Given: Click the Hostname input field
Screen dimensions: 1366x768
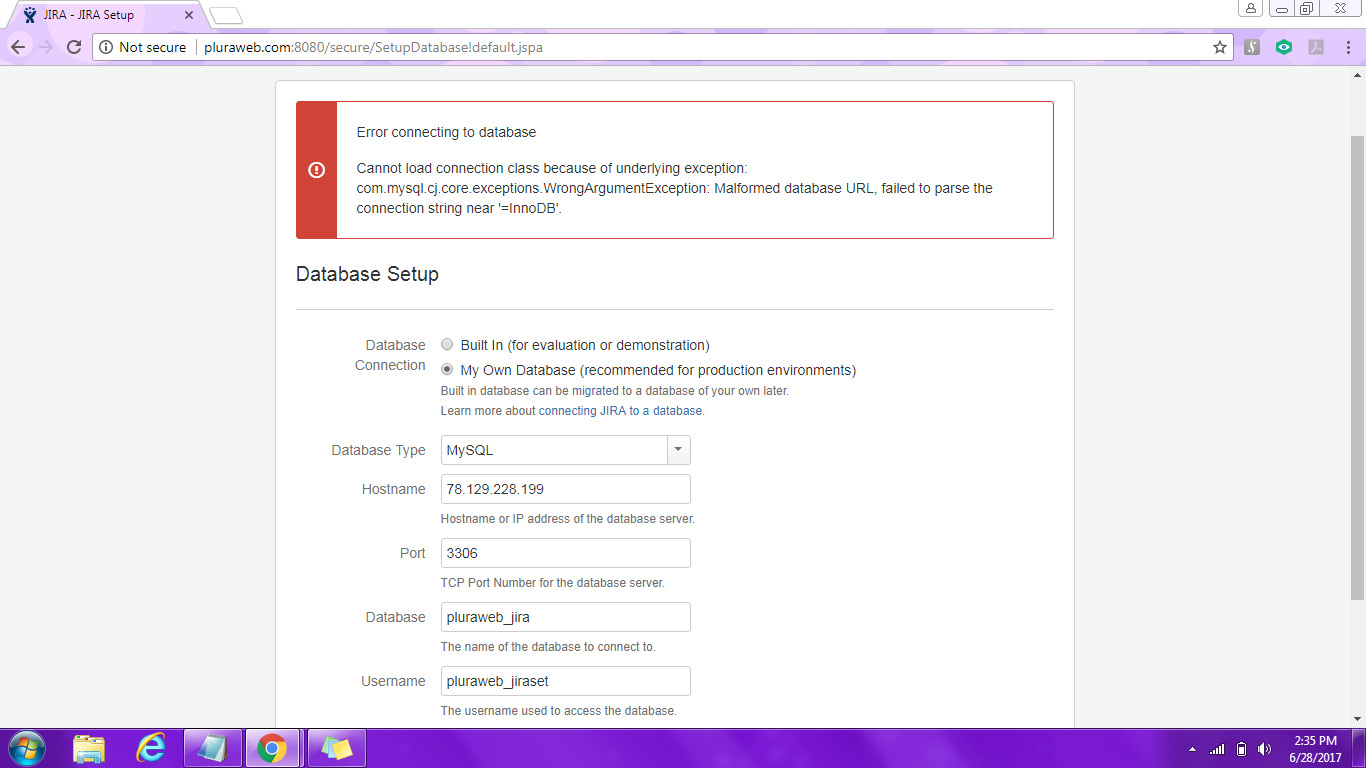Looking at the screenshot, I should (566, 489).
